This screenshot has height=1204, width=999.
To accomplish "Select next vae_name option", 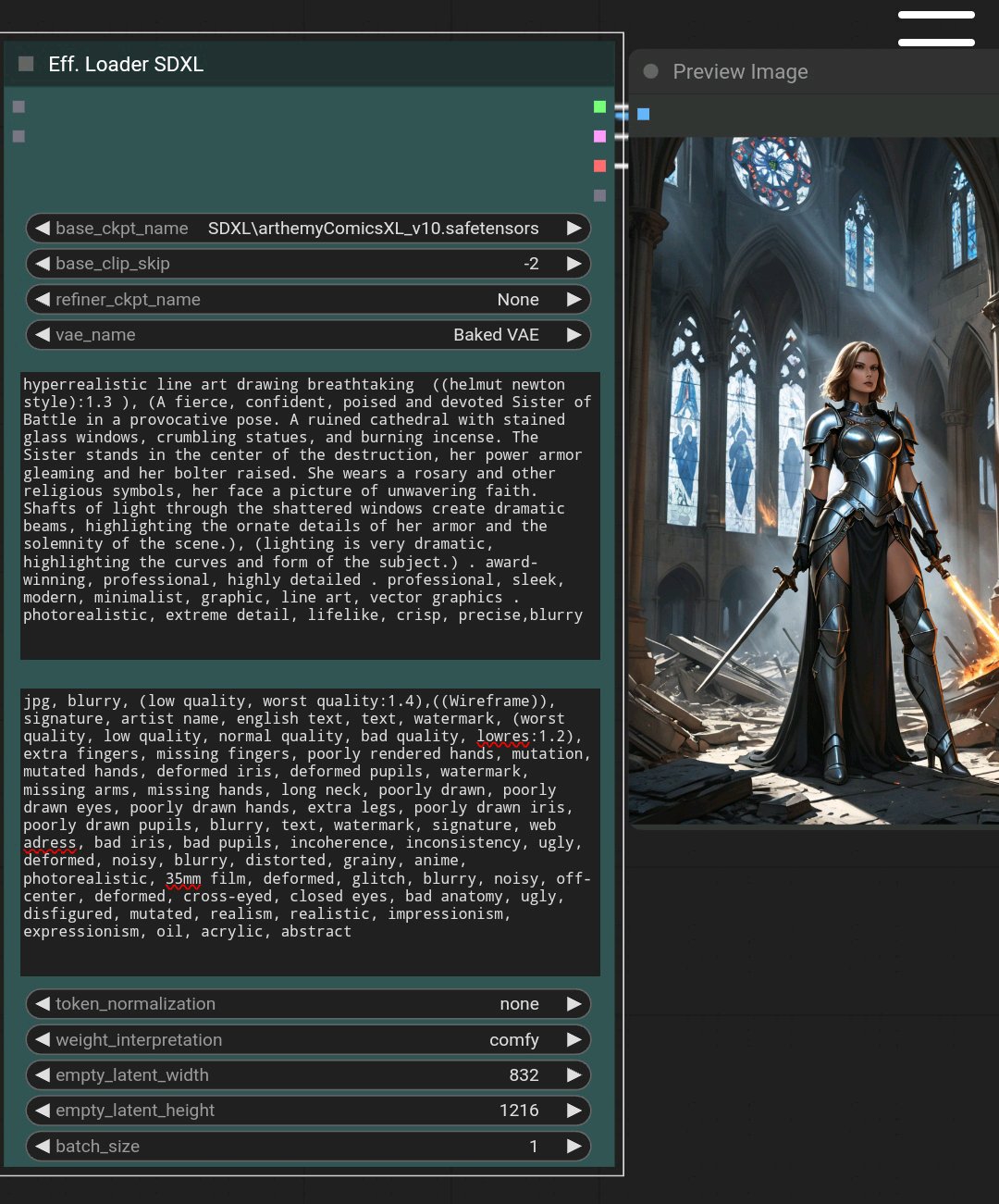I will point(574,335).
